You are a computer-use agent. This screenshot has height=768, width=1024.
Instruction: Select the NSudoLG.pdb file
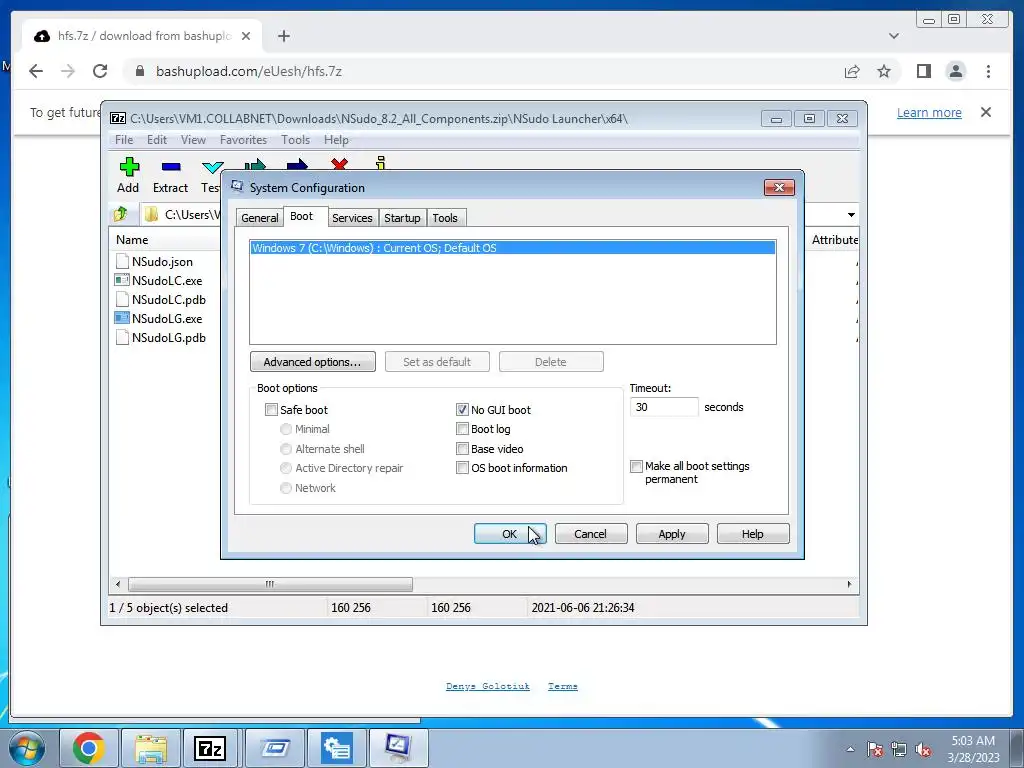click(168, 338)
